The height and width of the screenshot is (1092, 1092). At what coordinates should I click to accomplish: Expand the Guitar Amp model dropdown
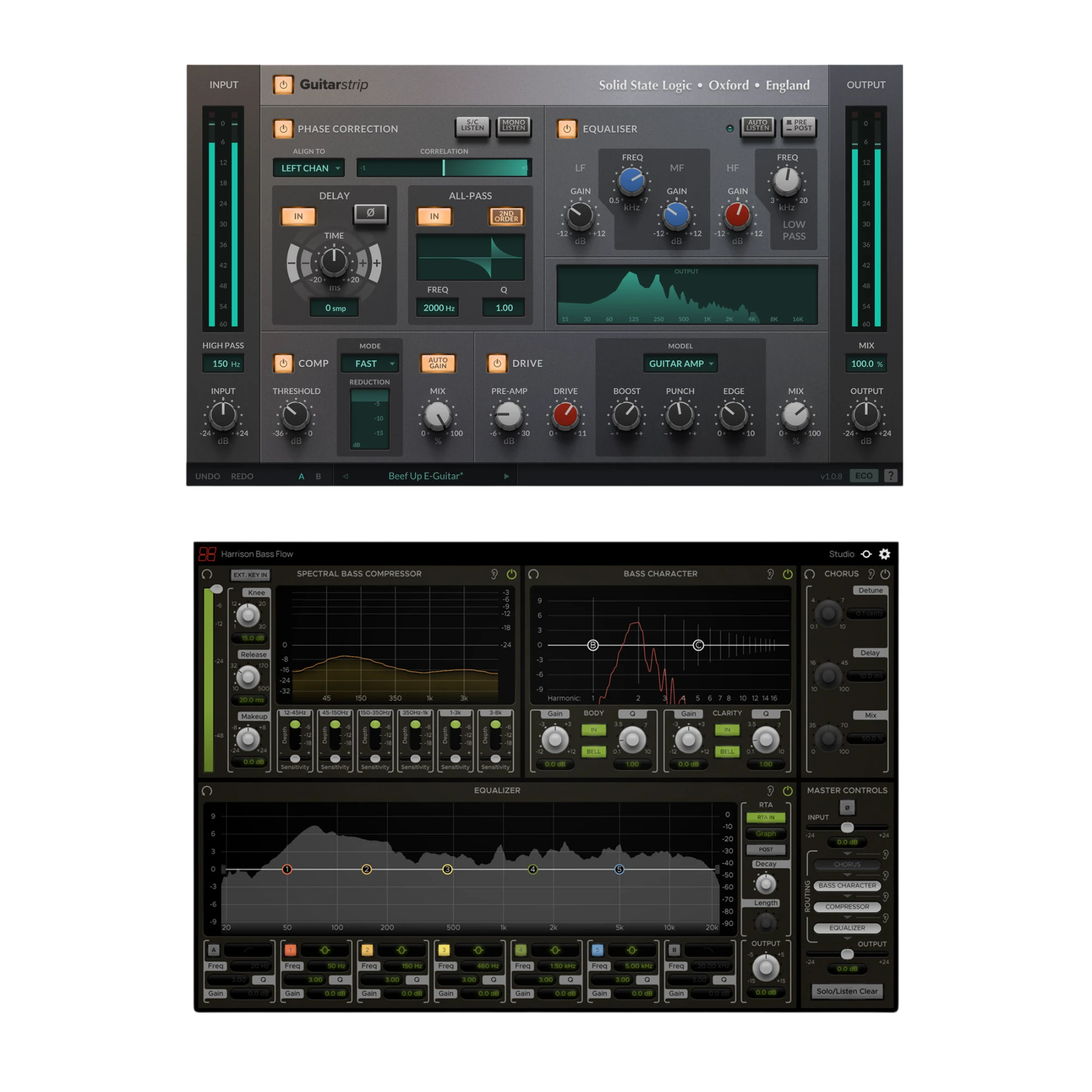click(680, 364)
